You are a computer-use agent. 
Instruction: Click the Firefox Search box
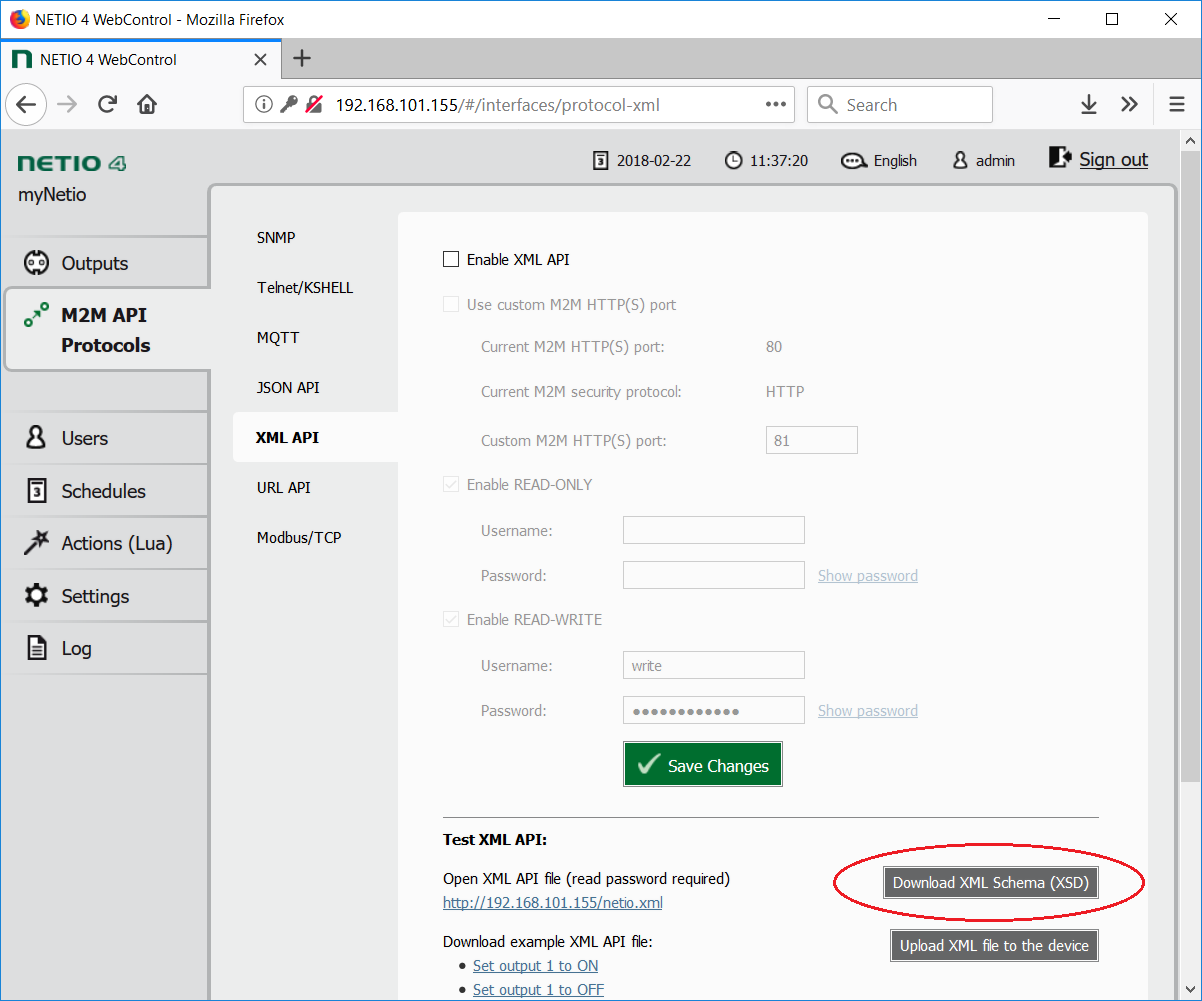coord(900,105)
